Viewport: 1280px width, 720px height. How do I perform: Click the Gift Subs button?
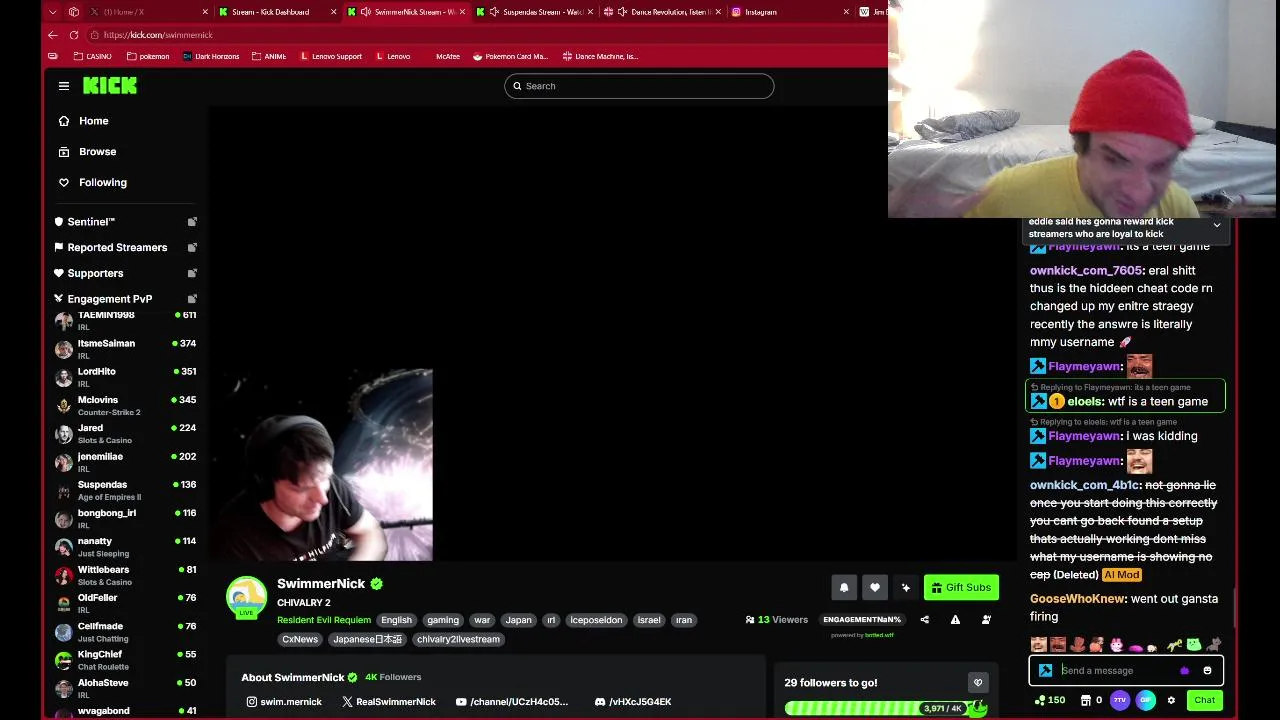point(961,588)
